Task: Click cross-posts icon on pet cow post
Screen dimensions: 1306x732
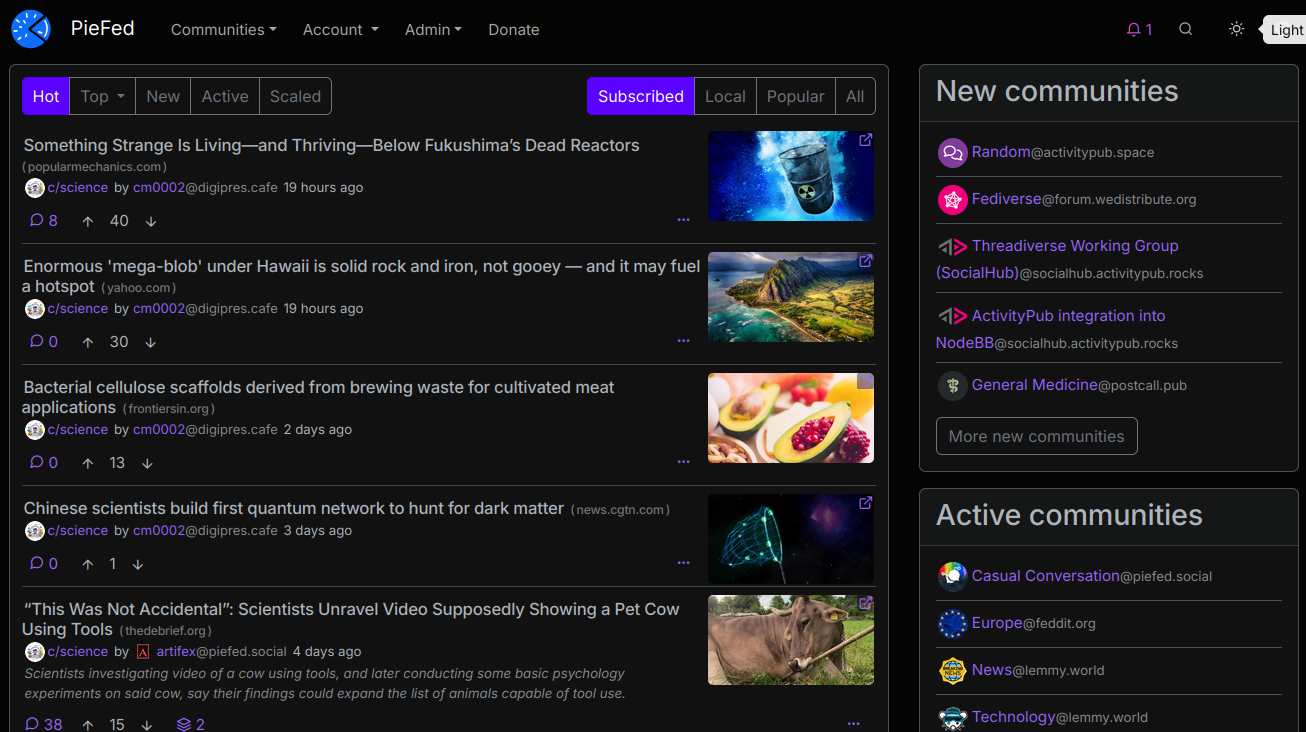Action: tap(191, 724)
